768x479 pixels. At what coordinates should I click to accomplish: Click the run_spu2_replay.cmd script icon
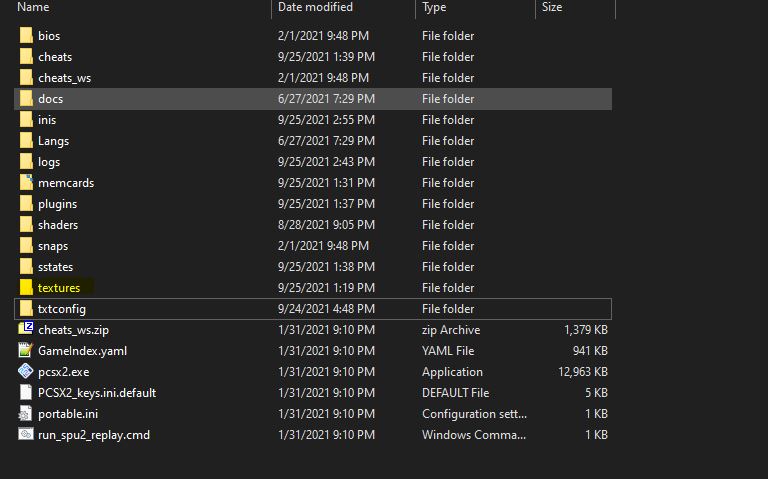[25, 434]
